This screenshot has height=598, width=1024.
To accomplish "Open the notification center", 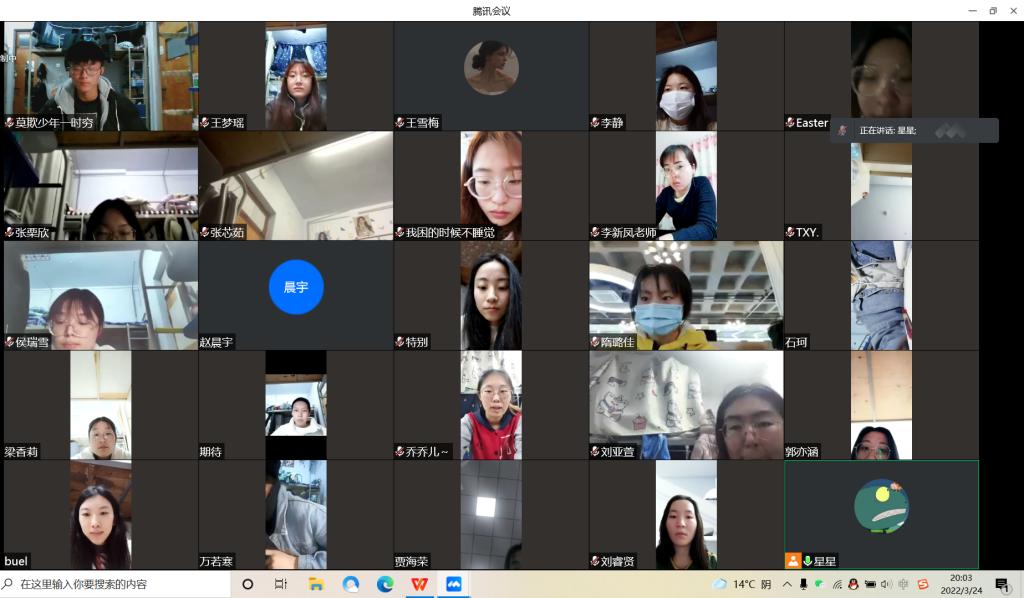I will [x=1002, y=585].
